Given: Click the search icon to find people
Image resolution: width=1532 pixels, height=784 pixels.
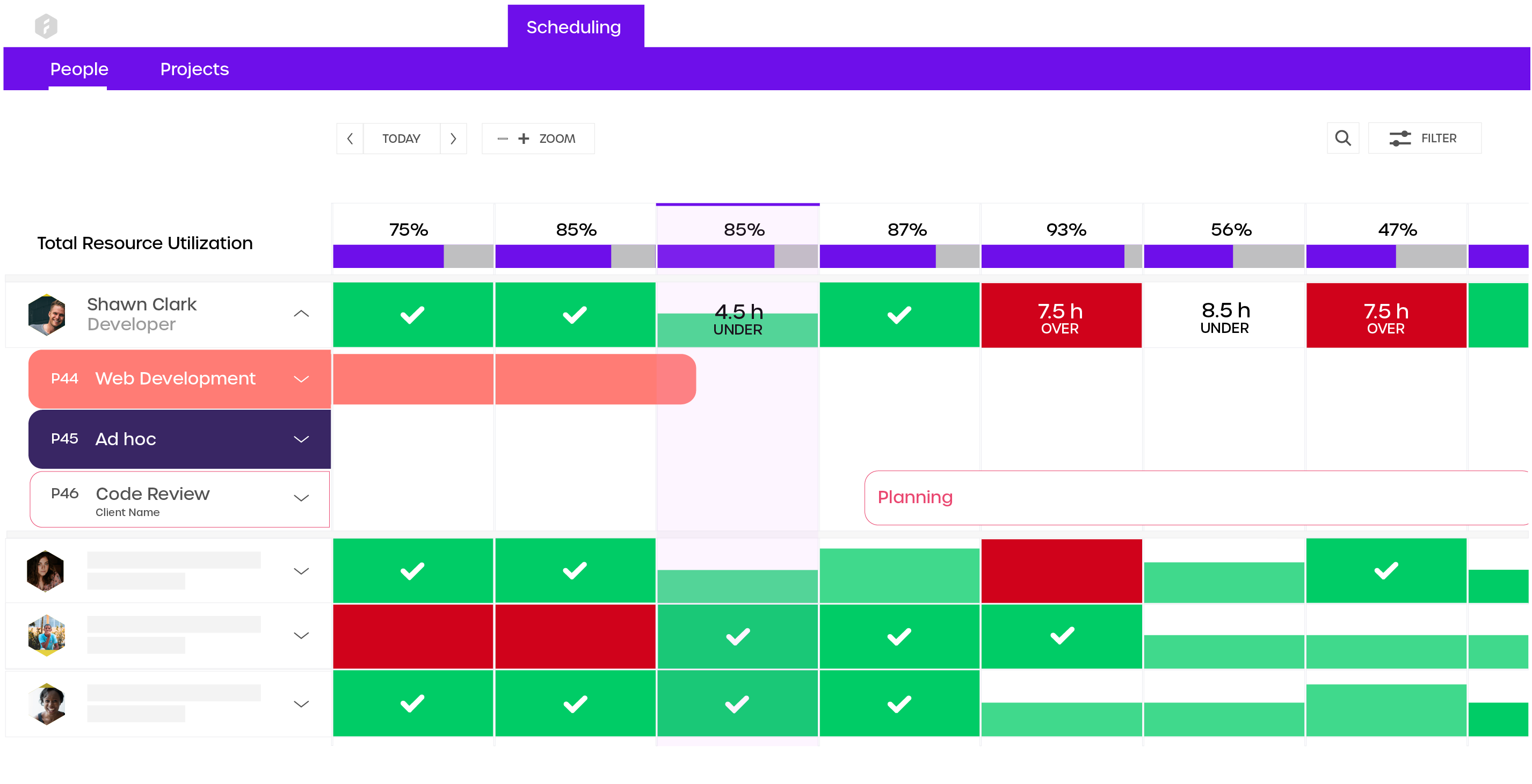Looking at the screenshot, I should coord(1343,139).
